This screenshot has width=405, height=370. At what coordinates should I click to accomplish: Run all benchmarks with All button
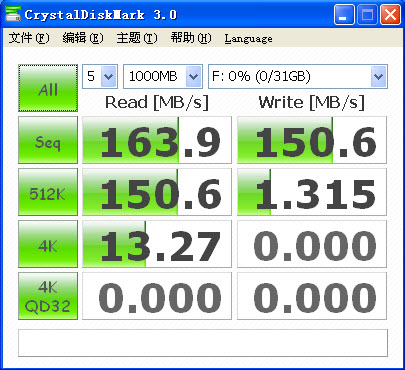(x=48, y=88)
